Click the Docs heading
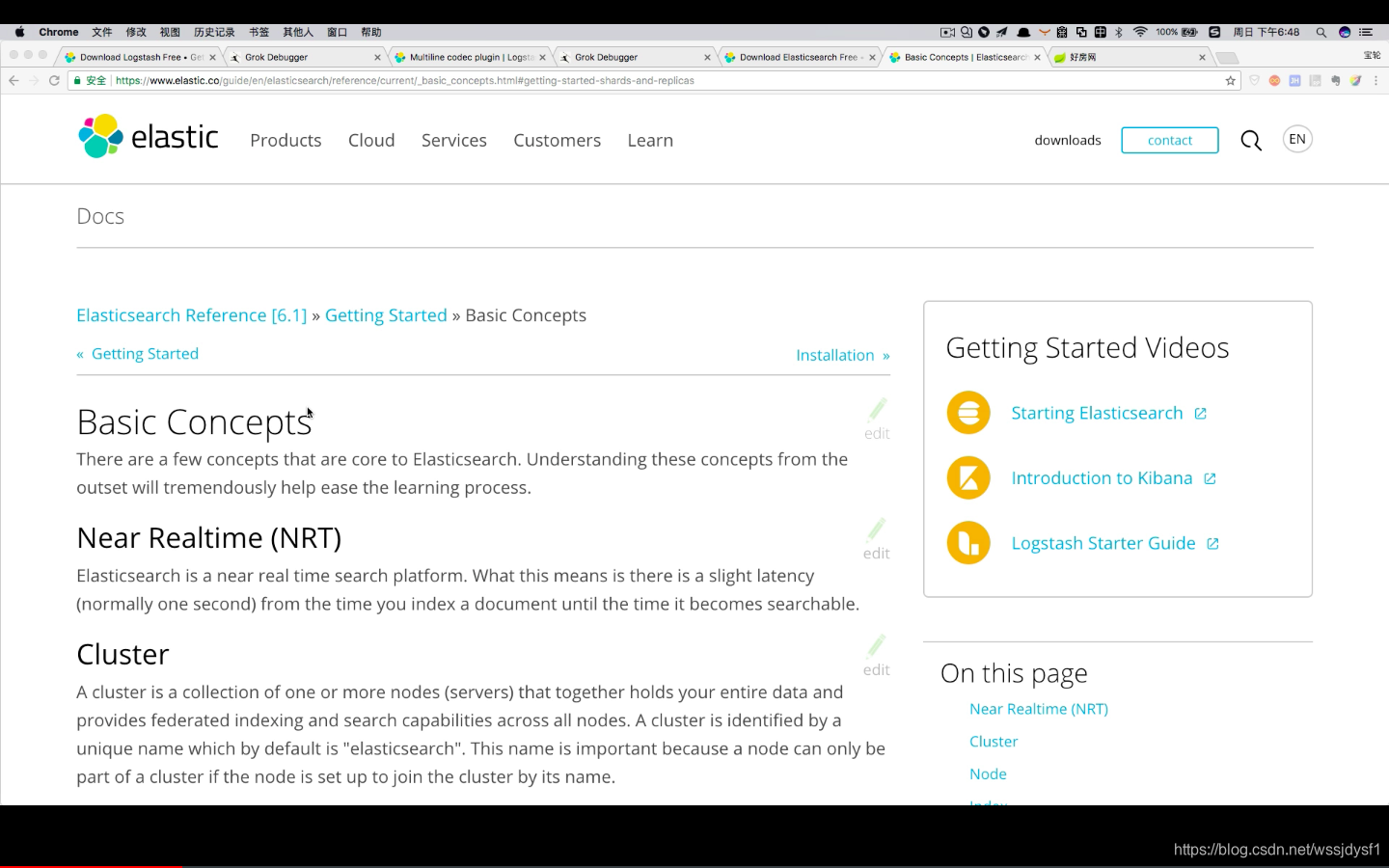1389x868 pixels. pyautogui.click(x=100, y=216)
